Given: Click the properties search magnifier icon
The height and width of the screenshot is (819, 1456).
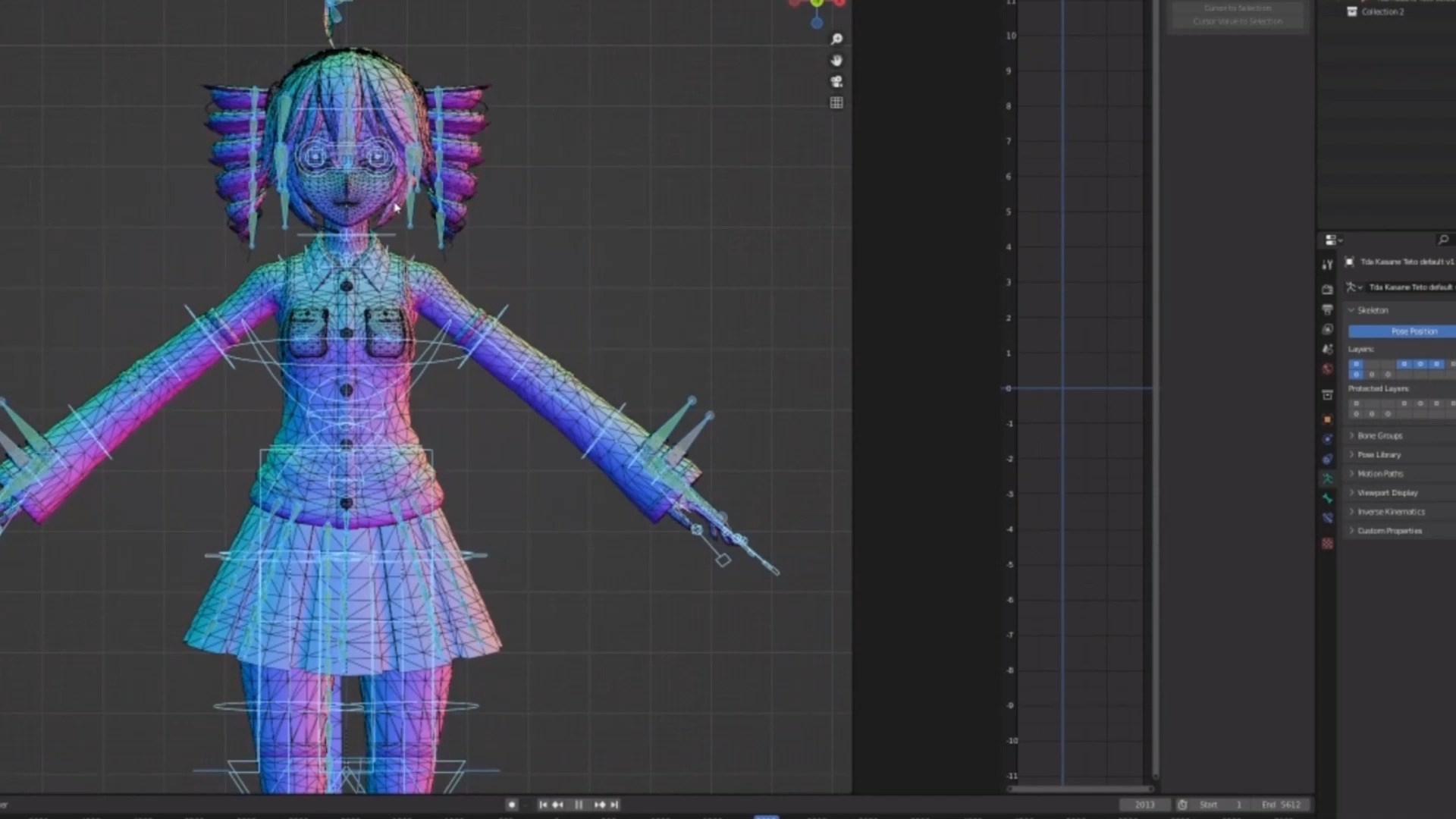Looking at the screenshot, I should 1443,240.
